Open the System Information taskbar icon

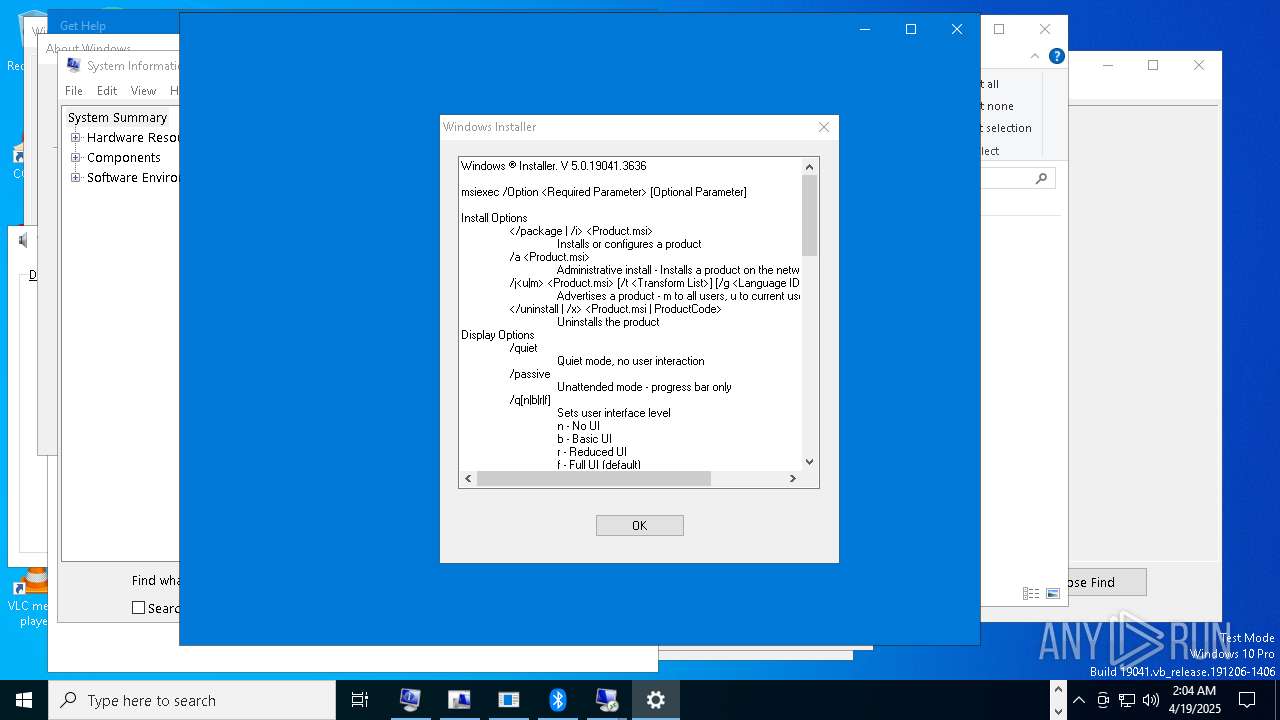409,700
